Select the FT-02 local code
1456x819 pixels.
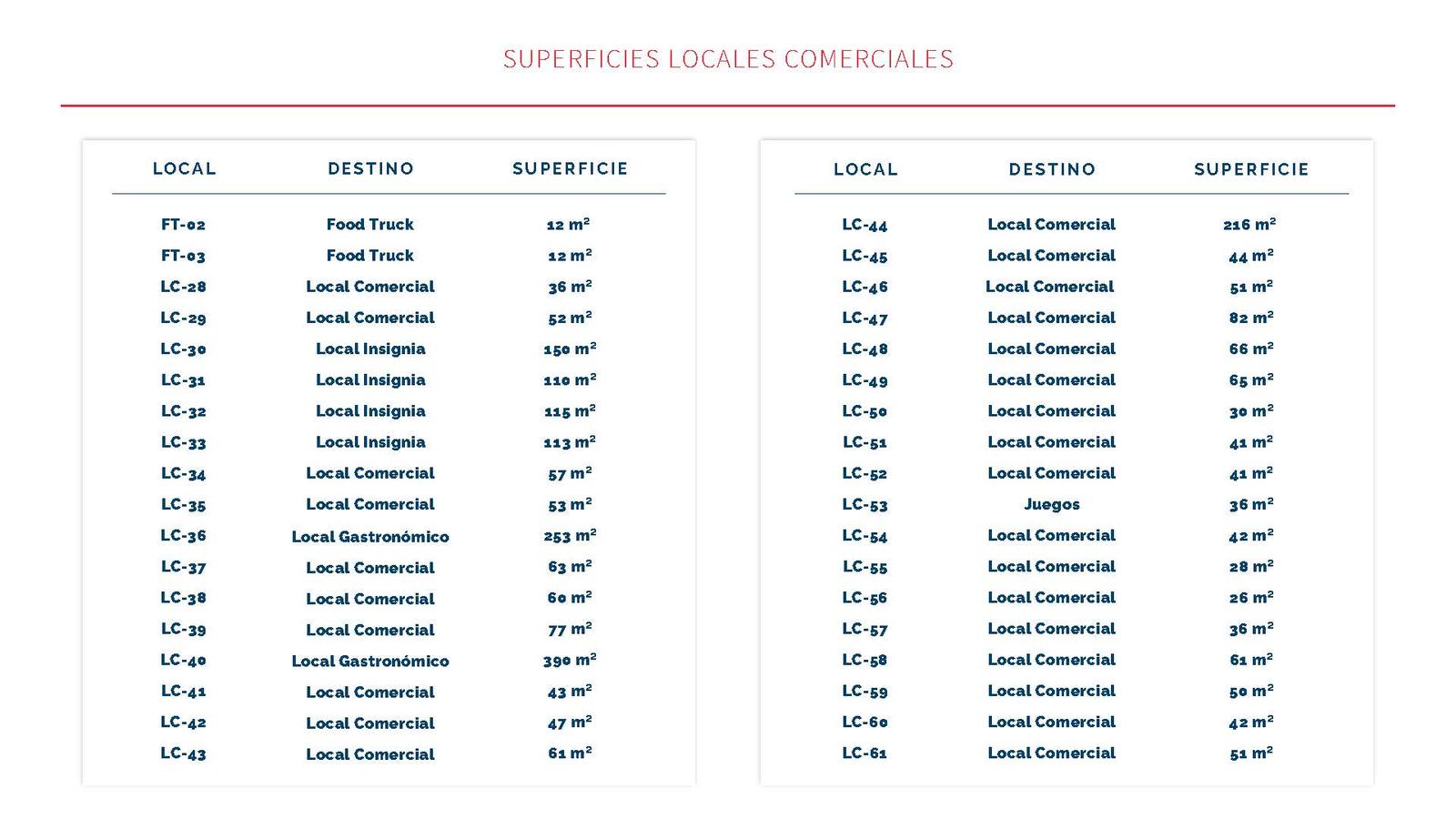coord(183,225)
